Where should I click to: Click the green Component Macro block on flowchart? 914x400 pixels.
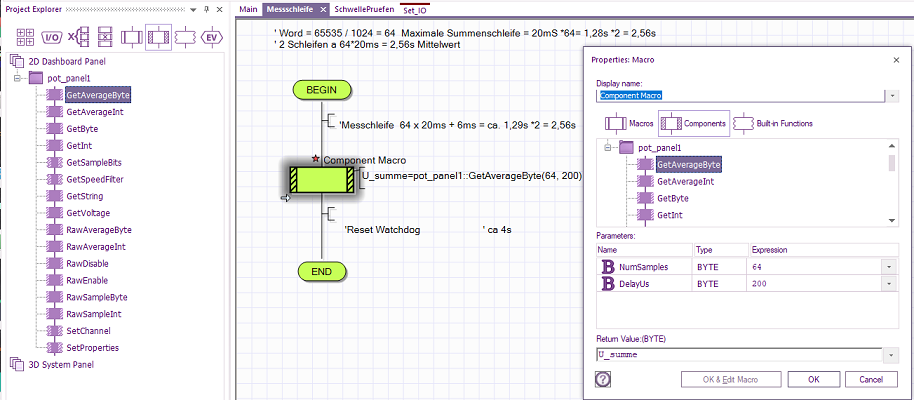coord(321,180)
